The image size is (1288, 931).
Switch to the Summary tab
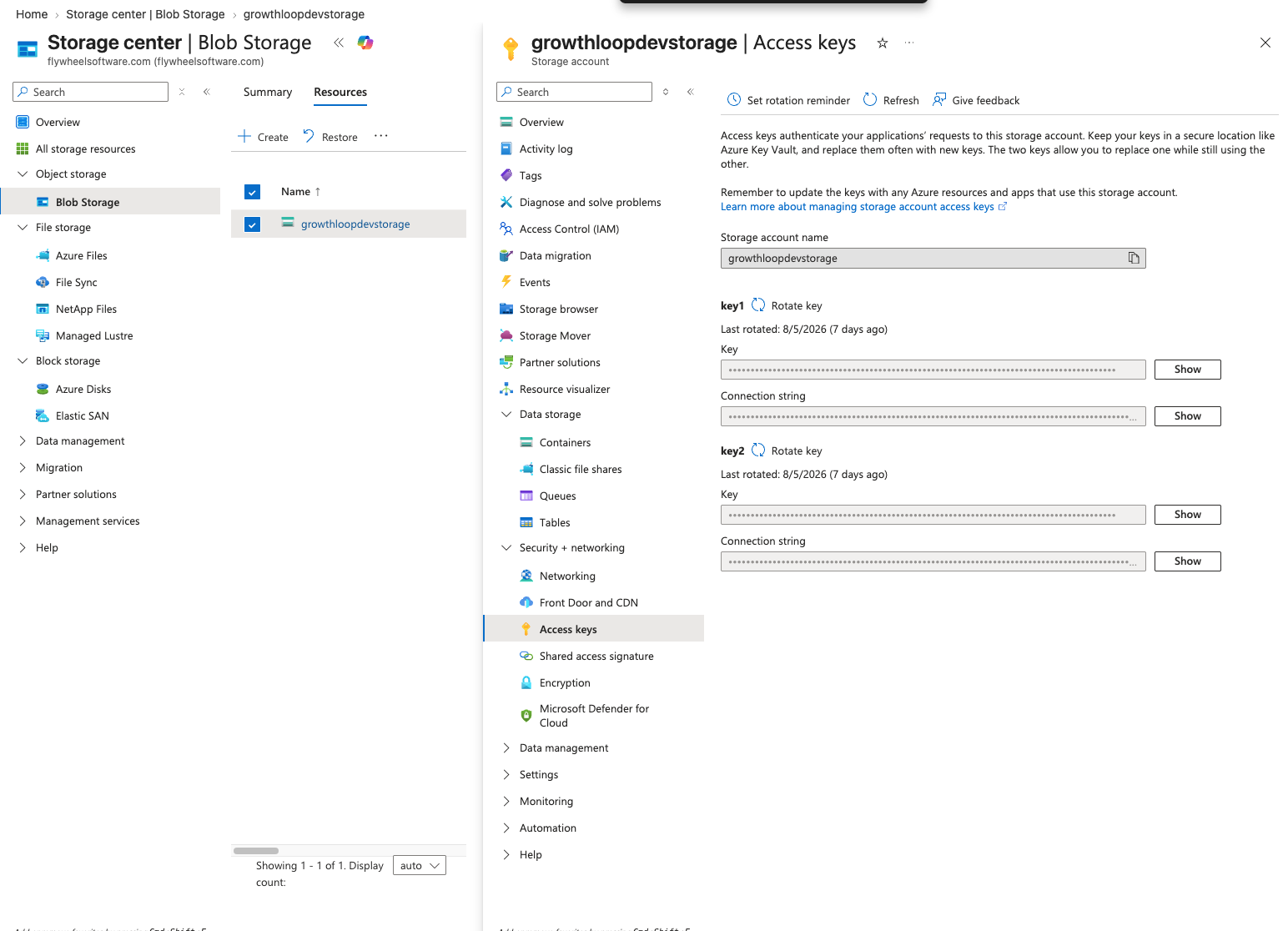(268, 92)
